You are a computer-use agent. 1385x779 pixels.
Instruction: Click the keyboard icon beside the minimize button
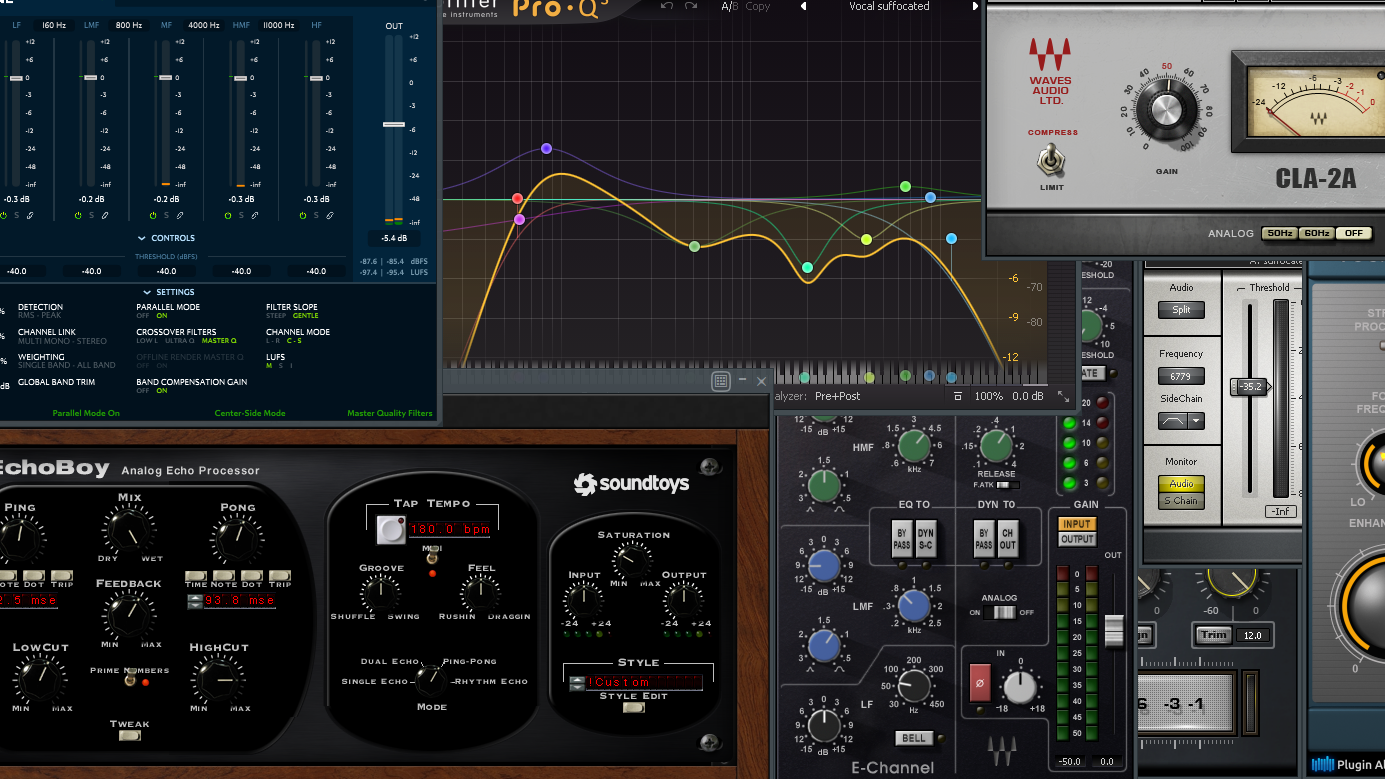point(721,381)
